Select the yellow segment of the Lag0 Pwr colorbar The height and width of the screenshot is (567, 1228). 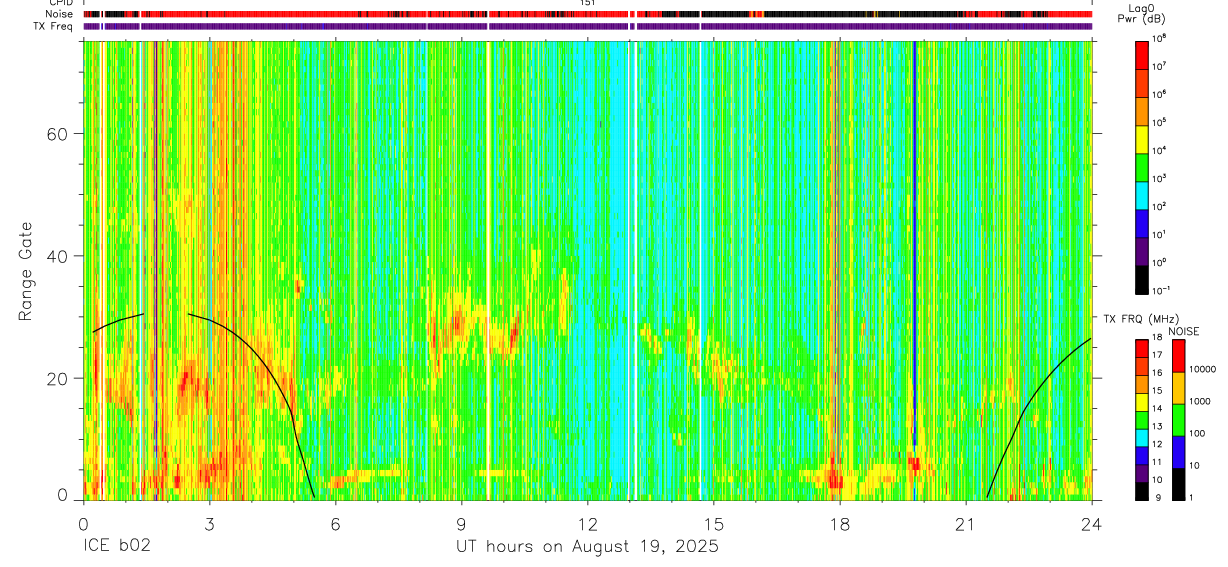[x=1142, y=140]
